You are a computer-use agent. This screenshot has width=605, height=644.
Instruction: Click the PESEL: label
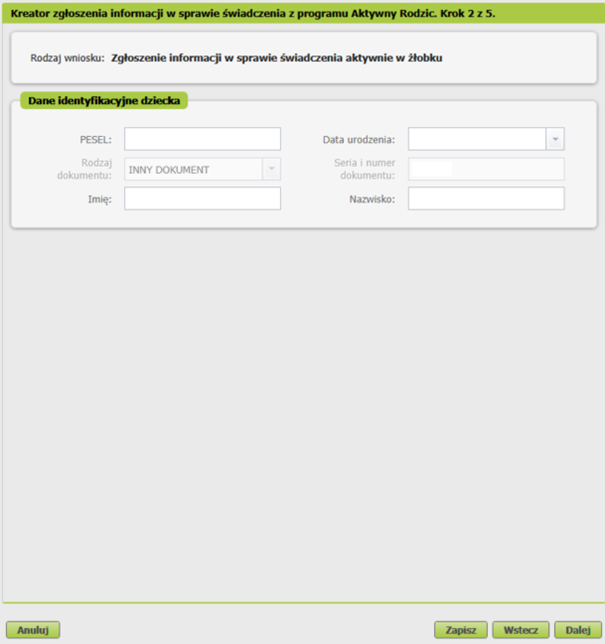pyautogui.click(x=96, y=140)
